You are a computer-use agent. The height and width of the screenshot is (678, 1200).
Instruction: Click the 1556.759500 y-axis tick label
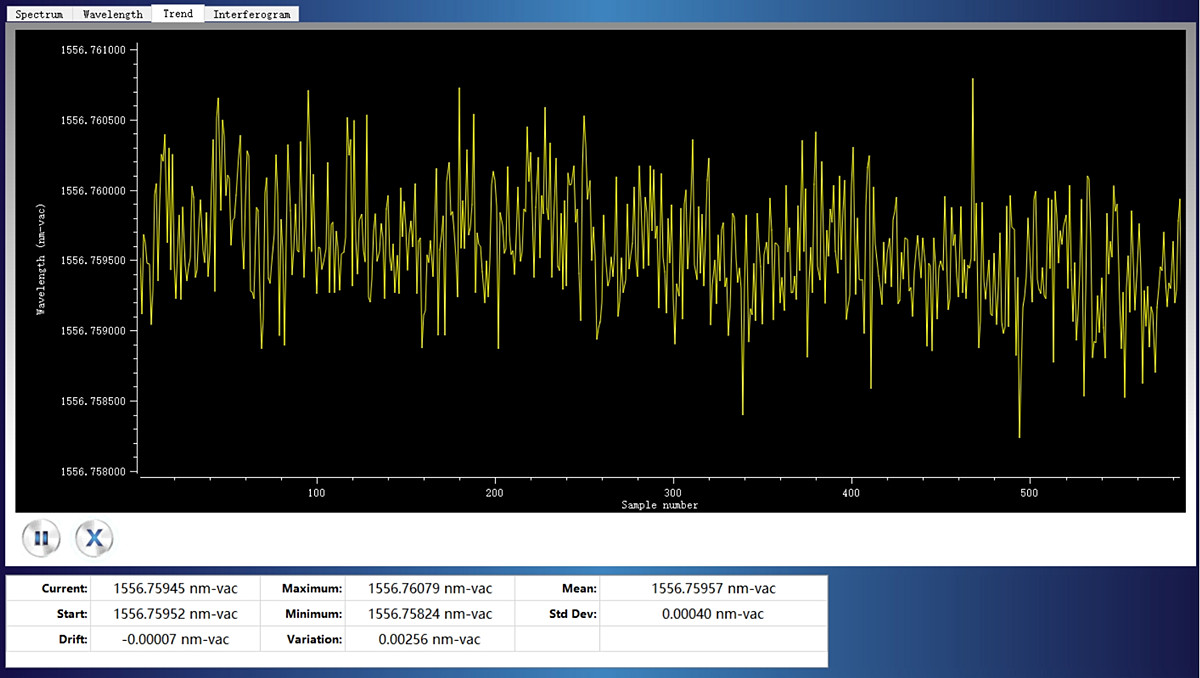pos(93,260)
